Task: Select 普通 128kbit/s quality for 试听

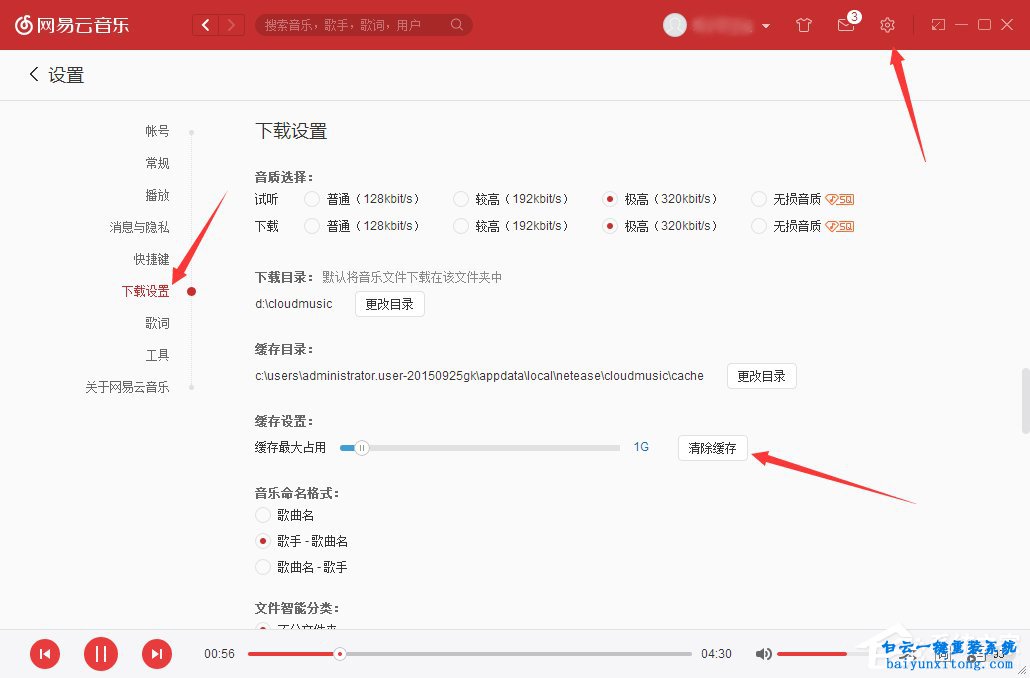Action: (311, 198)
